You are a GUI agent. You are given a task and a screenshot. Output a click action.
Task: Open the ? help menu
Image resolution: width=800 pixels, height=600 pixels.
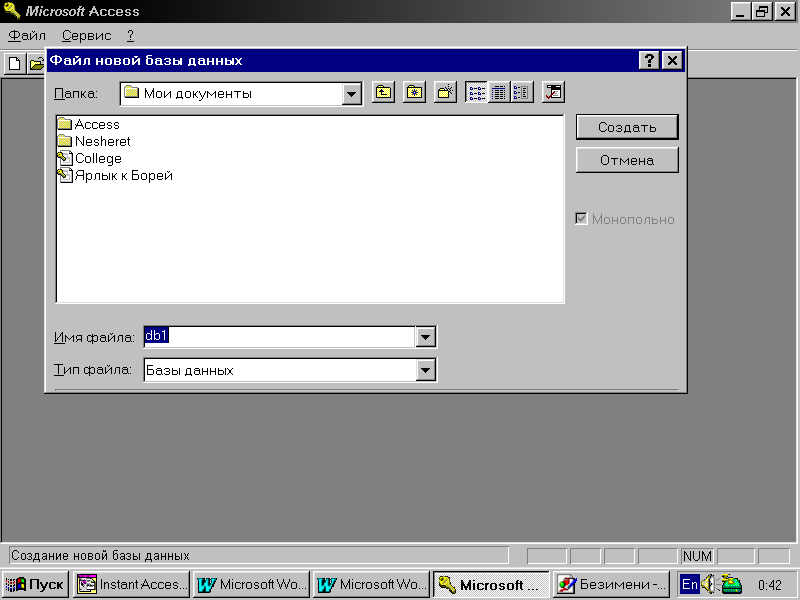130,35
